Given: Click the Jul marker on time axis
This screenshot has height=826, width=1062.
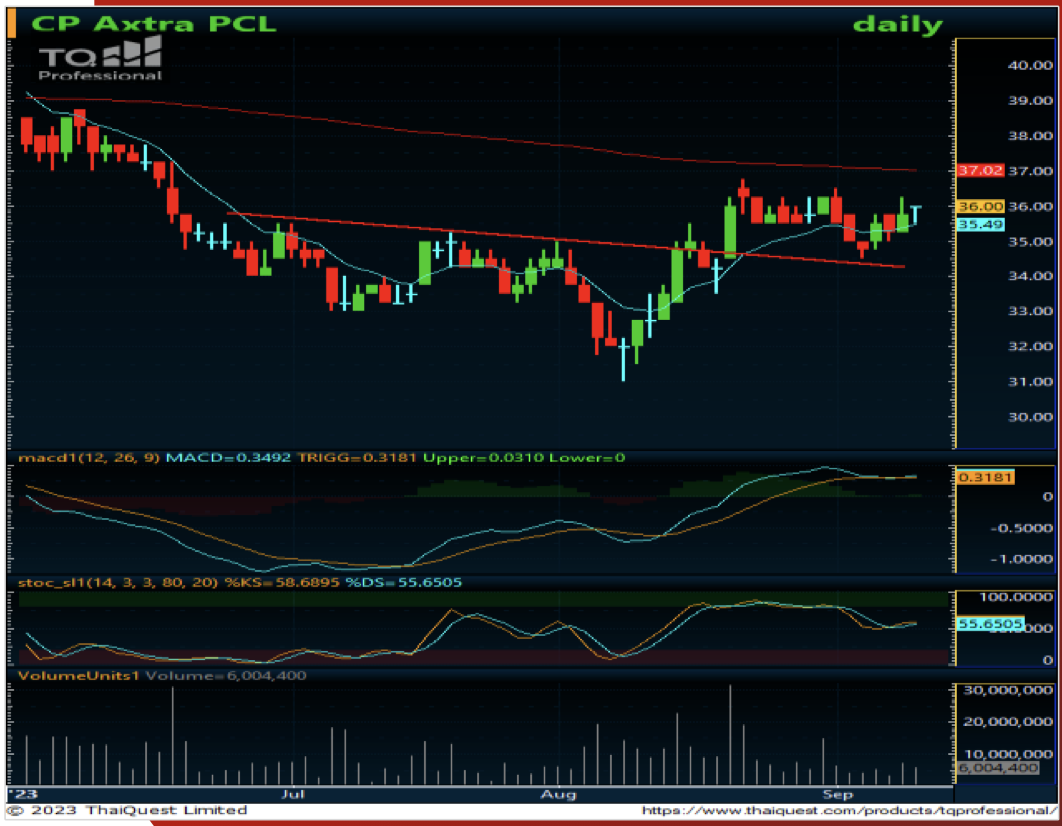Looking at the screenshot, I should coord(293,794).
